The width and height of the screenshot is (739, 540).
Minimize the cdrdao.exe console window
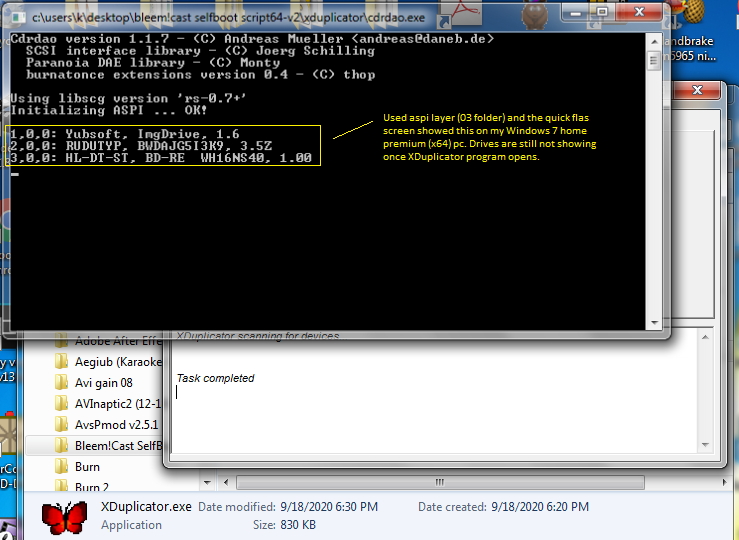tap(575, 13)
